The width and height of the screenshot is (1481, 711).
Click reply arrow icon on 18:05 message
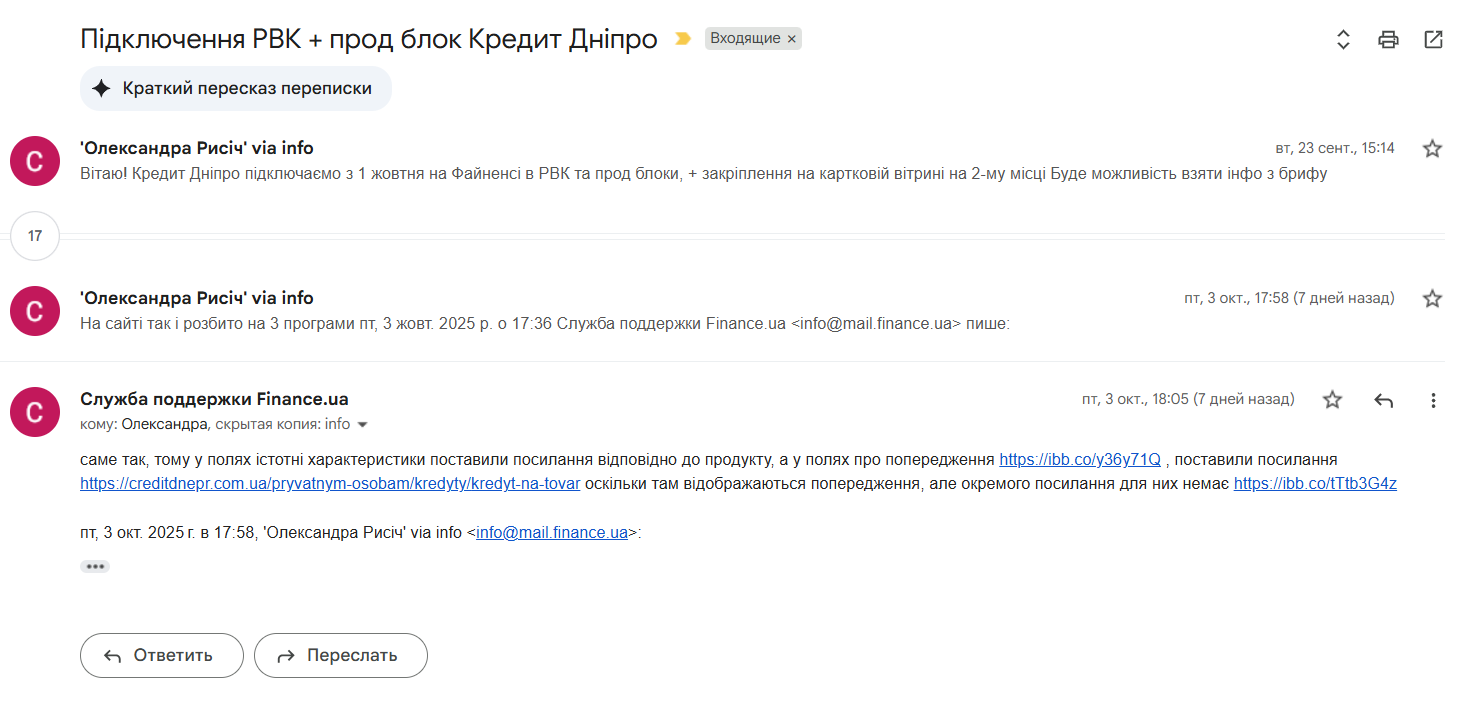click(x=1383, y=400)
